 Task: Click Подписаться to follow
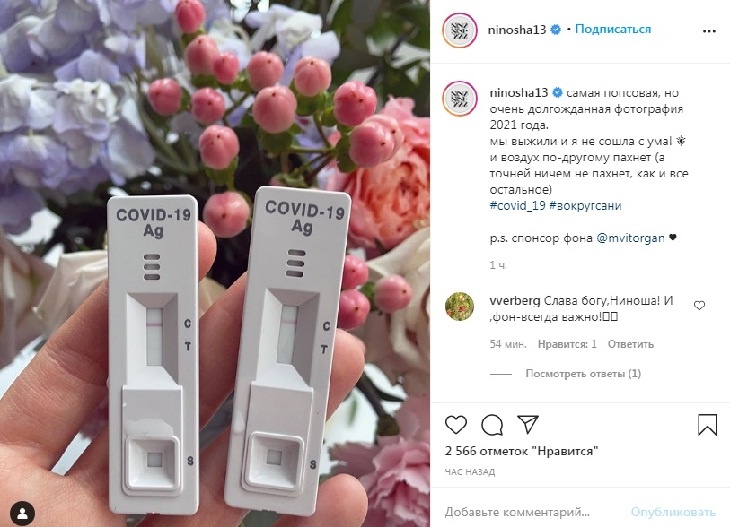pos(613,29)
